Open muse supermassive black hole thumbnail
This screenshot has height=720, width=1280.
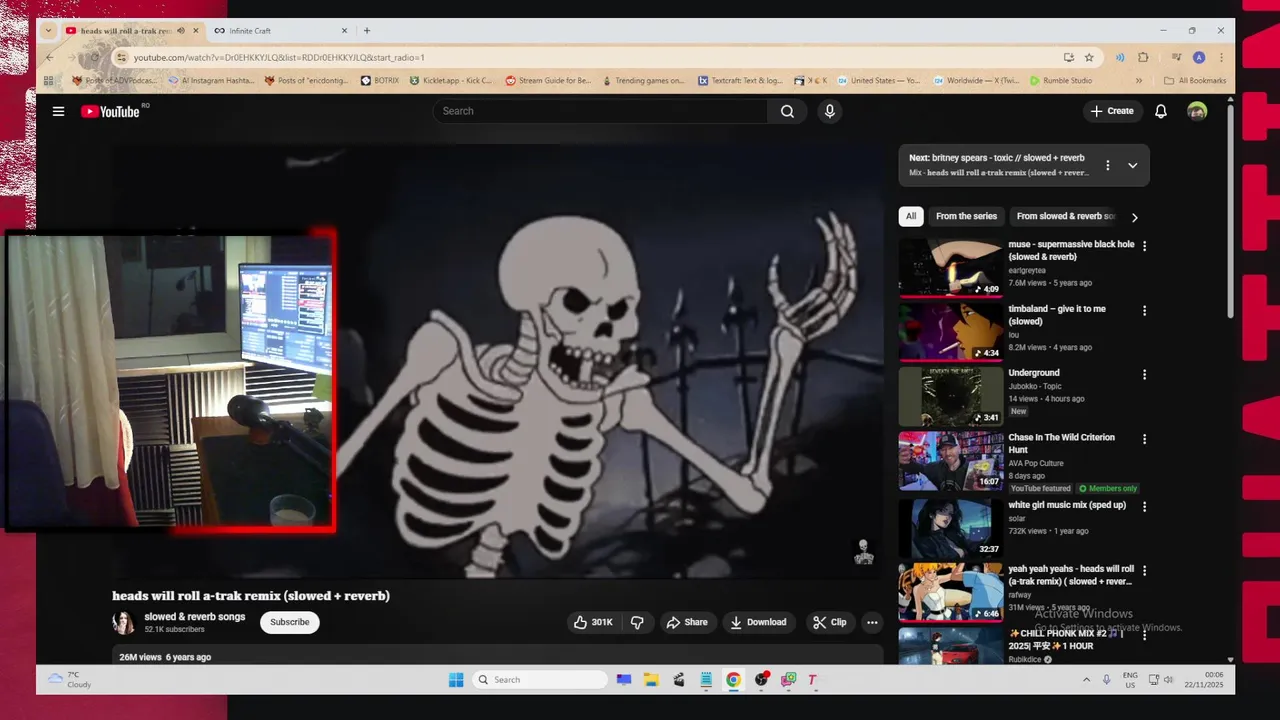[x=951, y=267]
